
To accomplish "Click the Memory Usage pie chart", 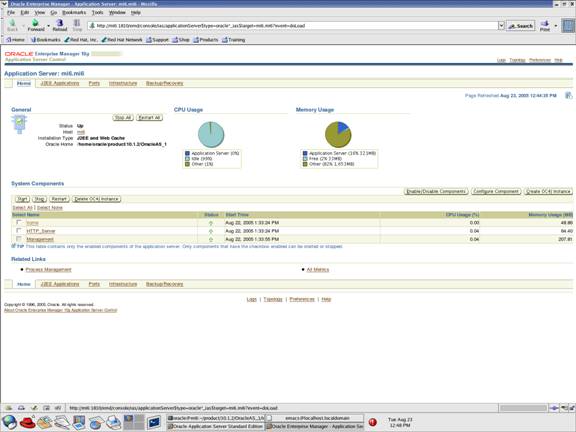I will pyautogui.click(x=338, y=134).
